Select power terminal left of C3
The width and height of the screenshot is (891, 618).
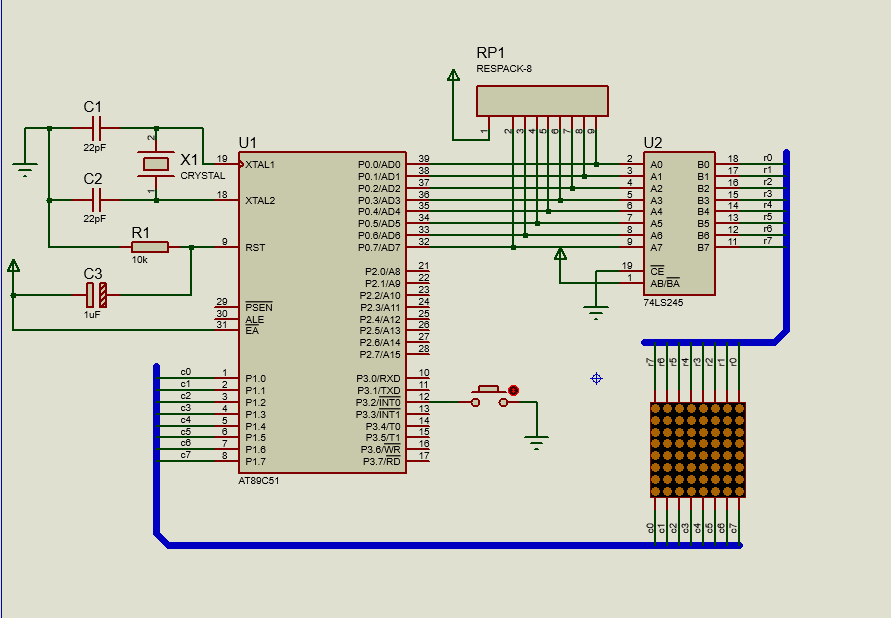click(x=13, y=266)
